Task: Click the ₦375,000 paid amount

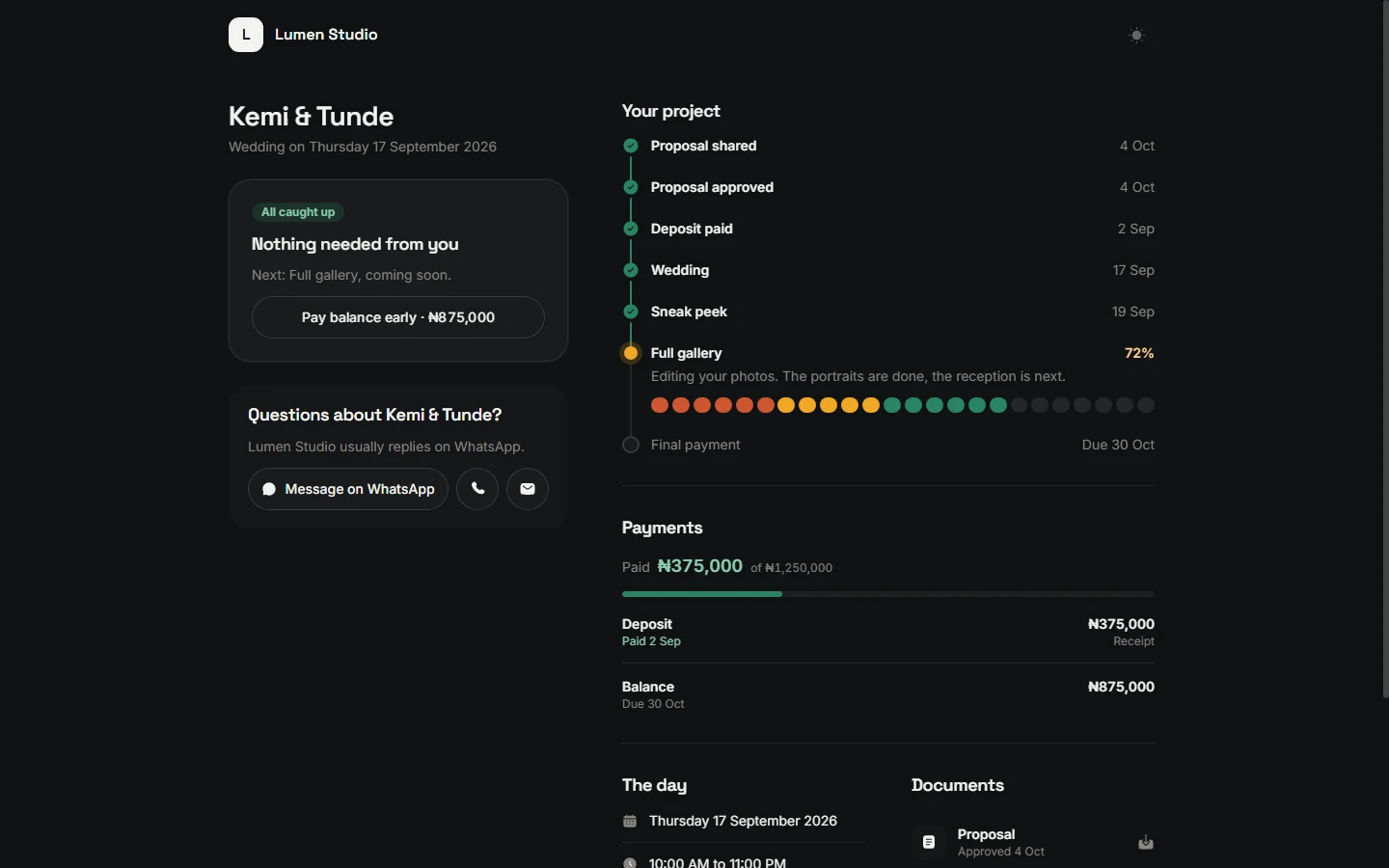Action: pos(700,566)
